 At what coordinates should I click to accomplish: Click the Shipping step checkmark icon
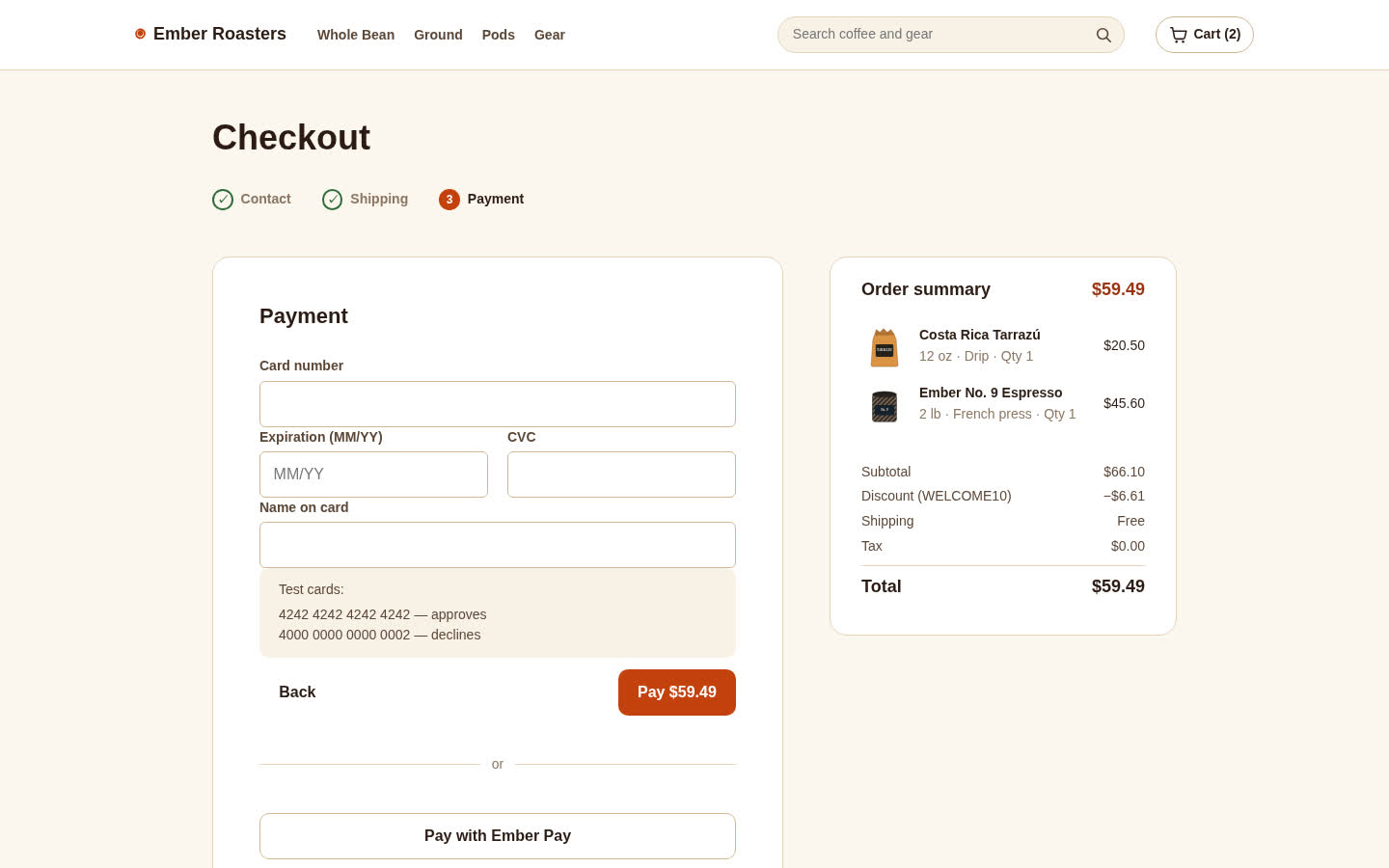pyautogui.click(x=333, y=200)
